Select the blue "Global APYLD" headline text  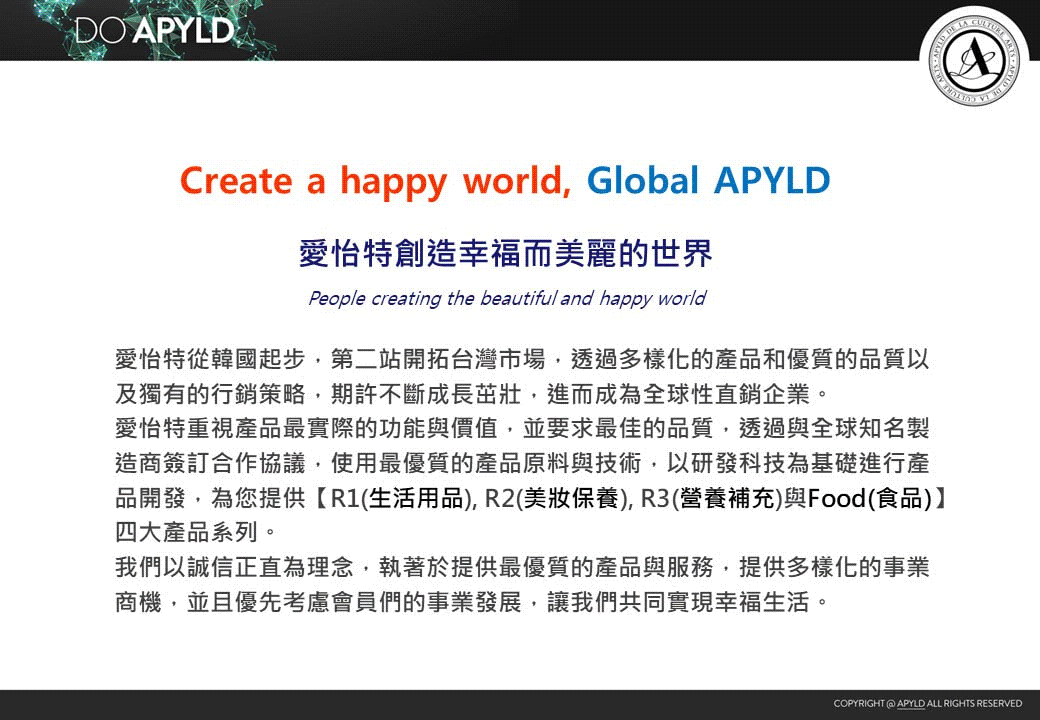(x=708, y=180)
